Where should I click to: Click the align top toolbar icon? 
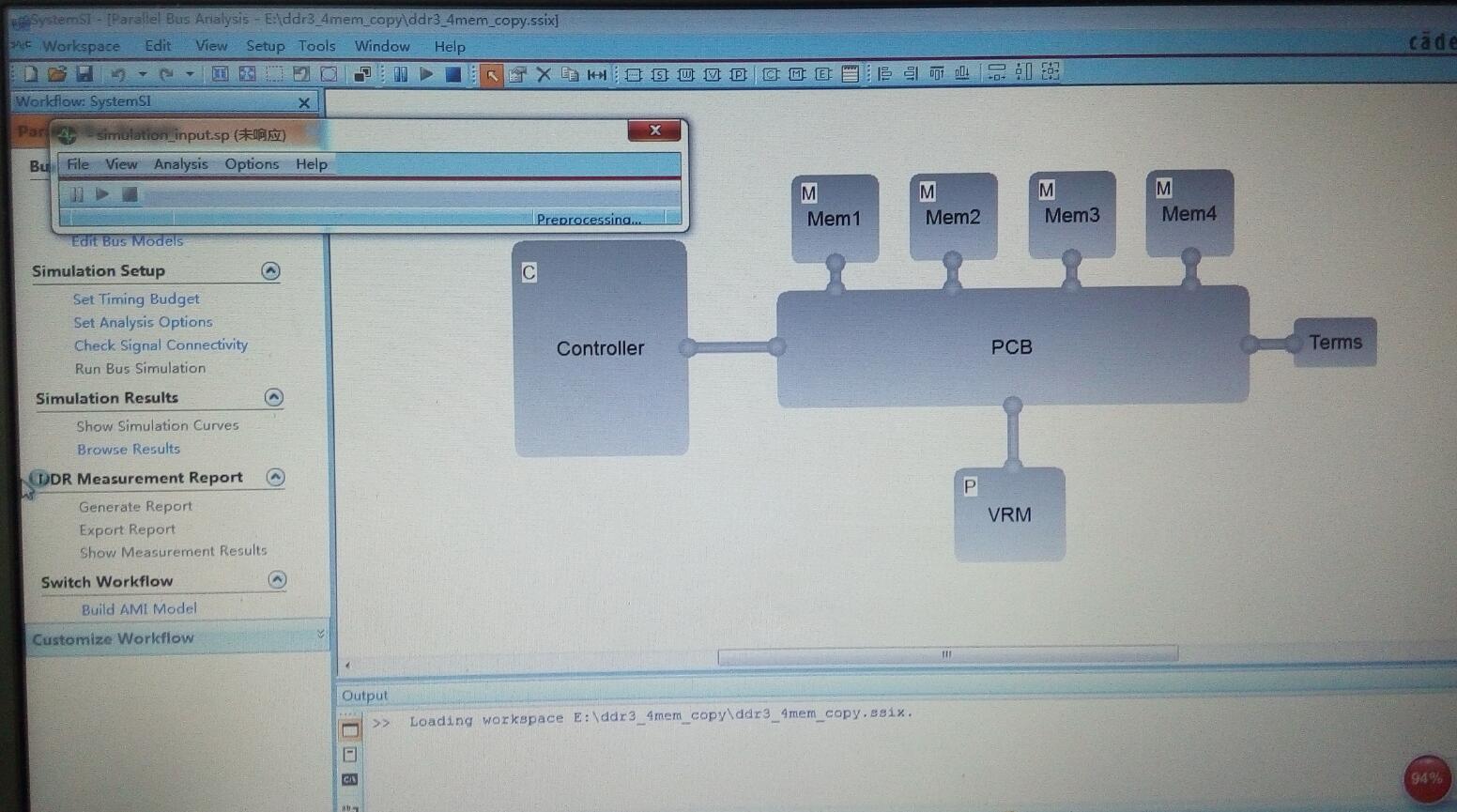click(937, 73)
